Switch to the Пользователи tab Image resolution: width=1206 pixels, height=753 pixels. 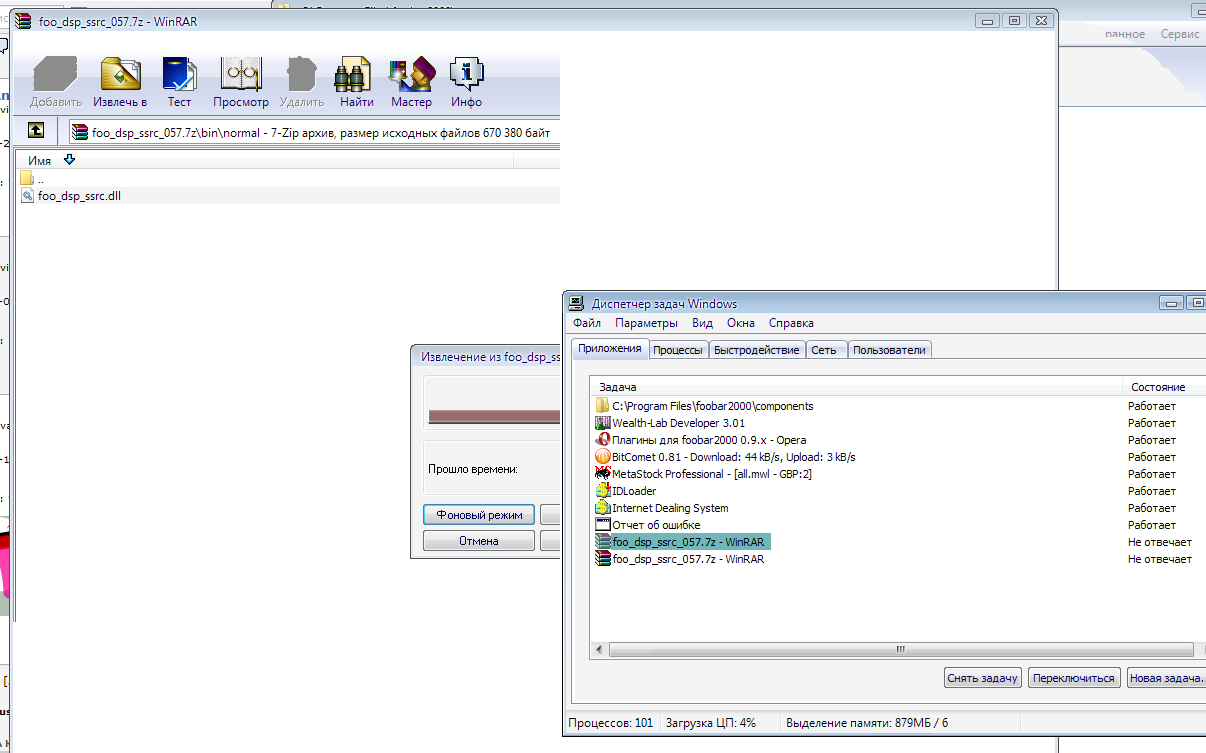tap(889, 350)
